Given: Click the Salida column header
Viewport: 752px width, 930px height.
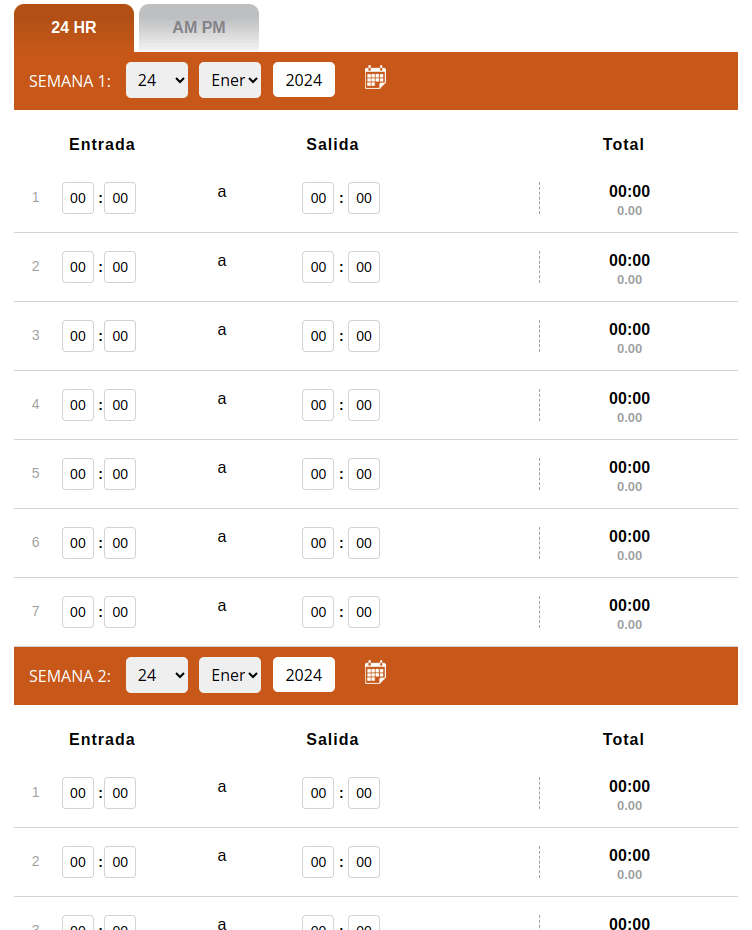Looking at the screenshot, I should (x=332, y=144).
